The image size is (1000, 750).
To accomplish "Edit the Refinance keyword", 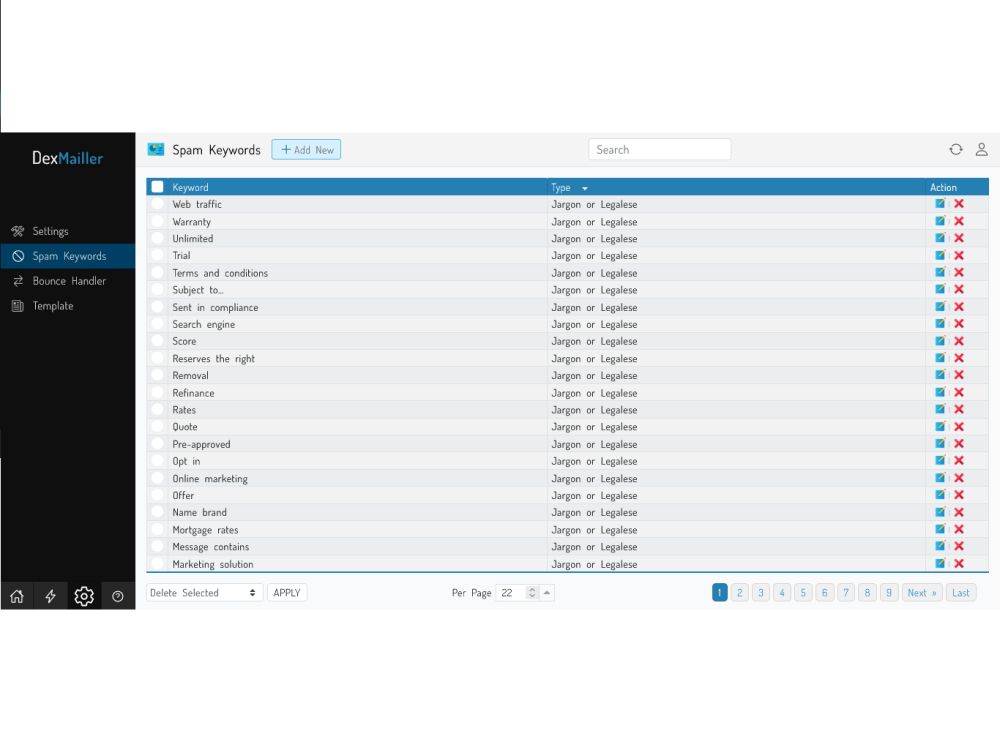I will tap(940, 392).
